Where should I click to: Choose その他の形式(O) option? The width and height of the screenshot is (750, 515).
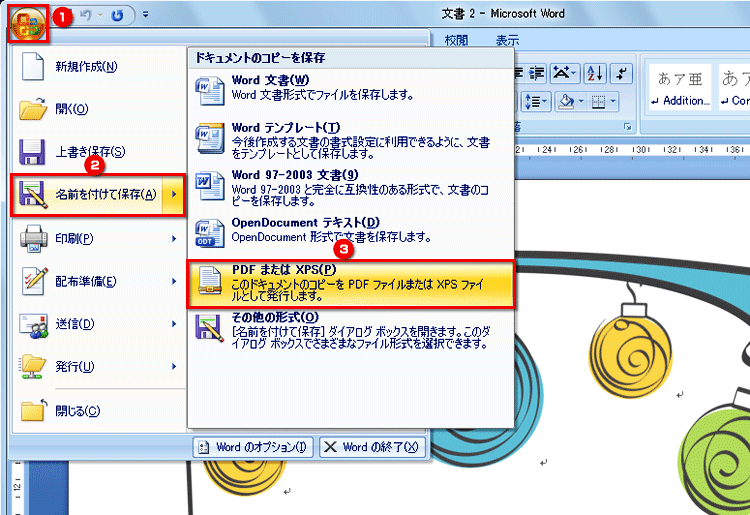click(351, 330)
